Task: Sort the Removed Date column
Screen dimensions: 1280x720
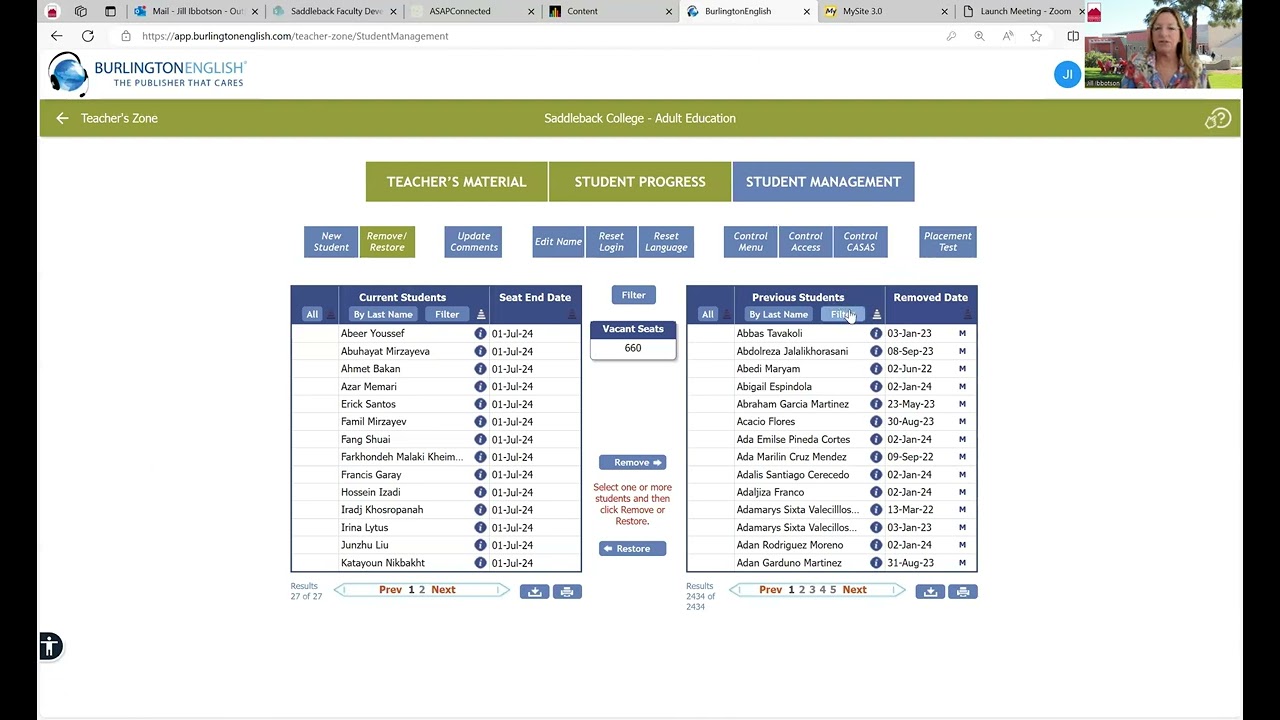Action: pos(967,315)
